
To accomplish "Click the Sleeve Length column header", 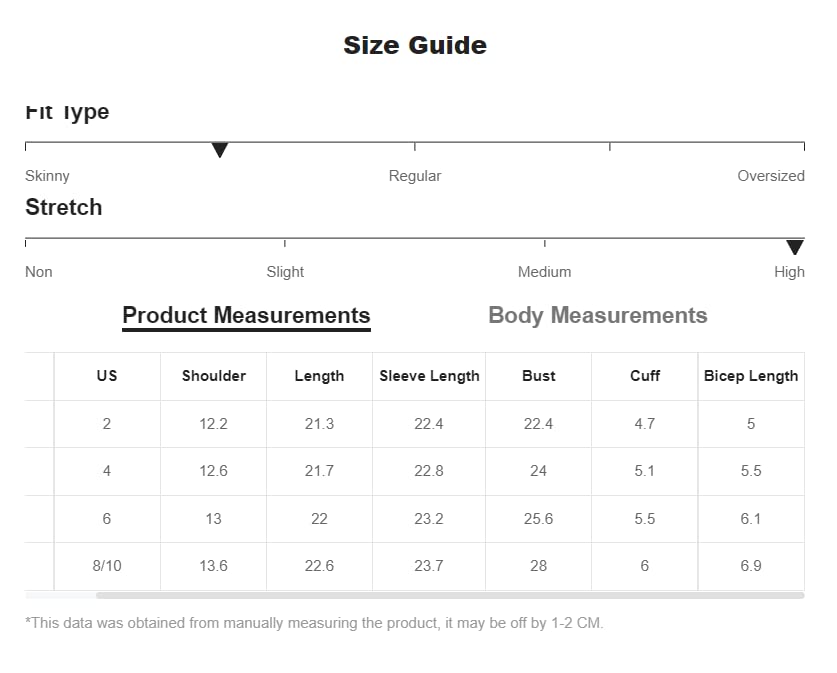I will tap(429, 376).
